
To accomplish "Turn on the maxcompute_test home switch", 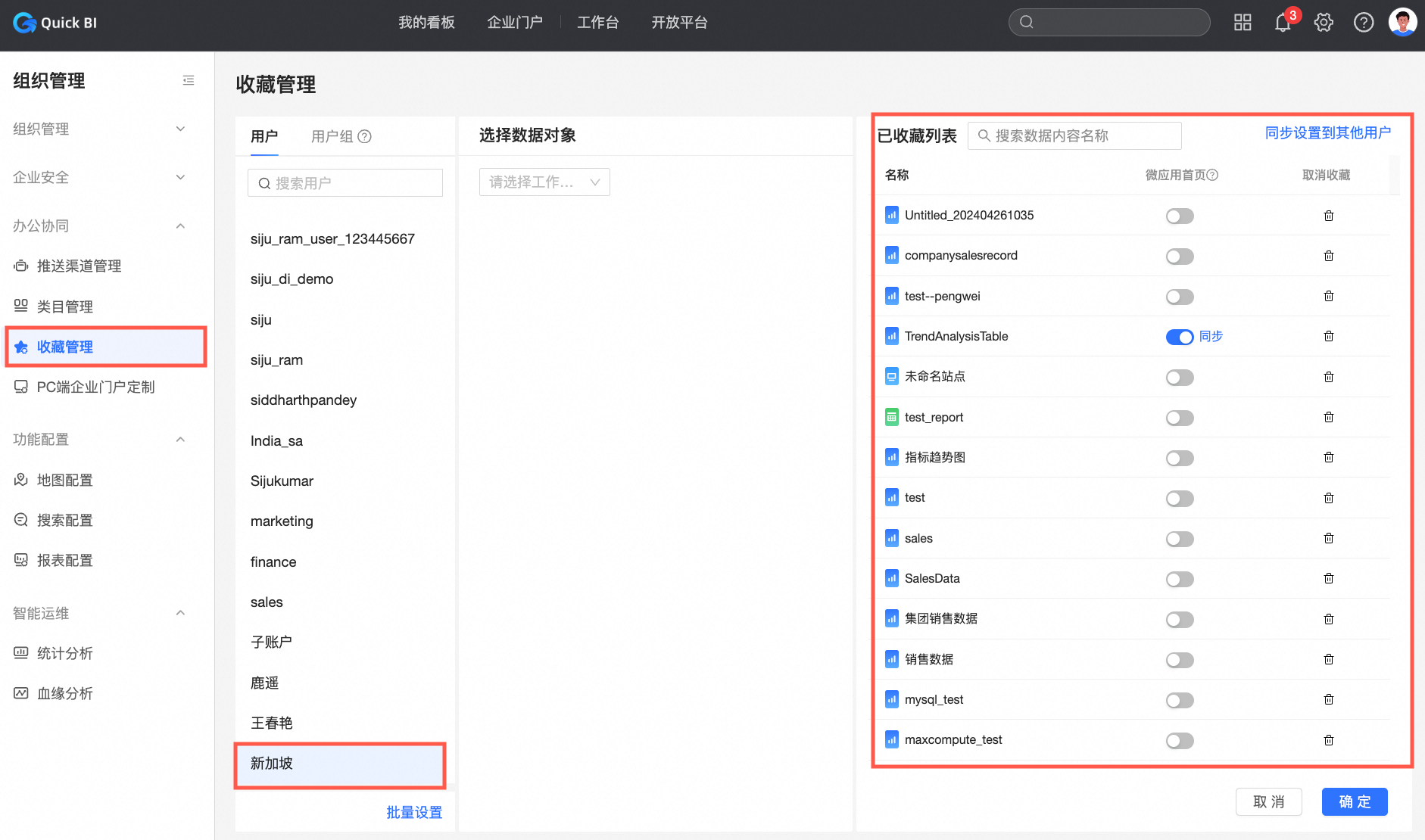I will click(x=1180, y=741).
